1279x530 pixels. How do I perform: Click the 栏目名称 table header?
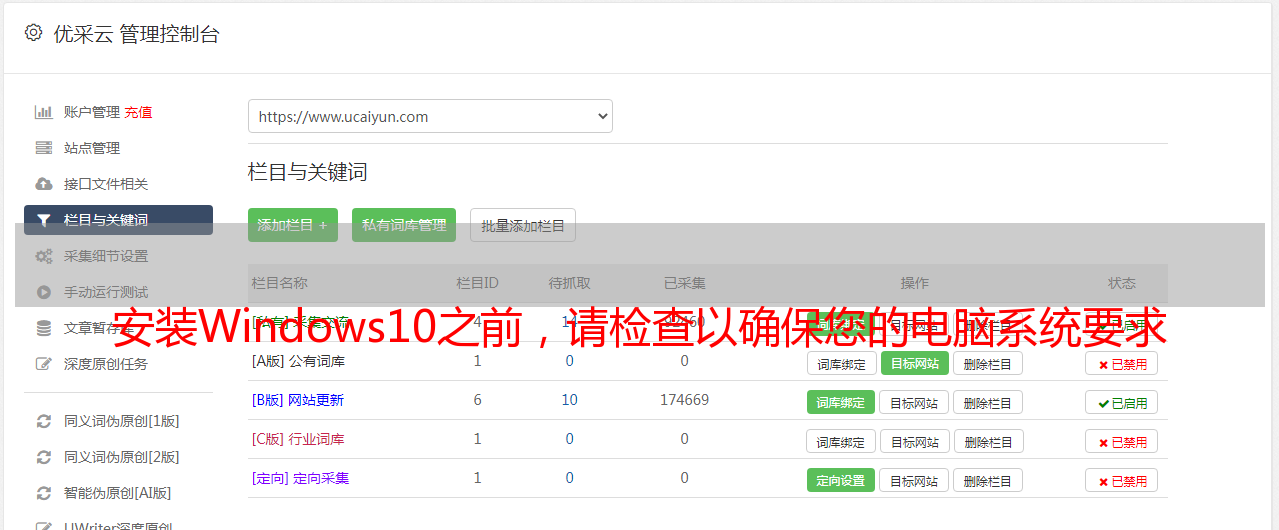click(x=280, y=283)
